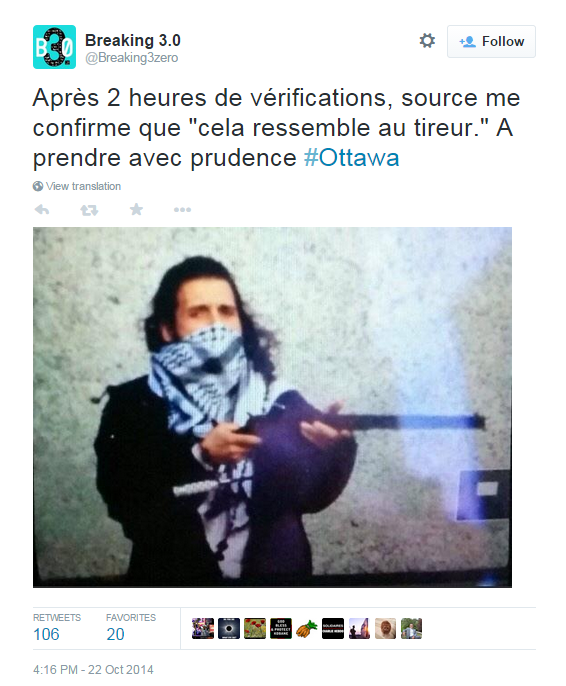
Task: Click the @Breaking3zero handle
Action: (x=131, y=58)
